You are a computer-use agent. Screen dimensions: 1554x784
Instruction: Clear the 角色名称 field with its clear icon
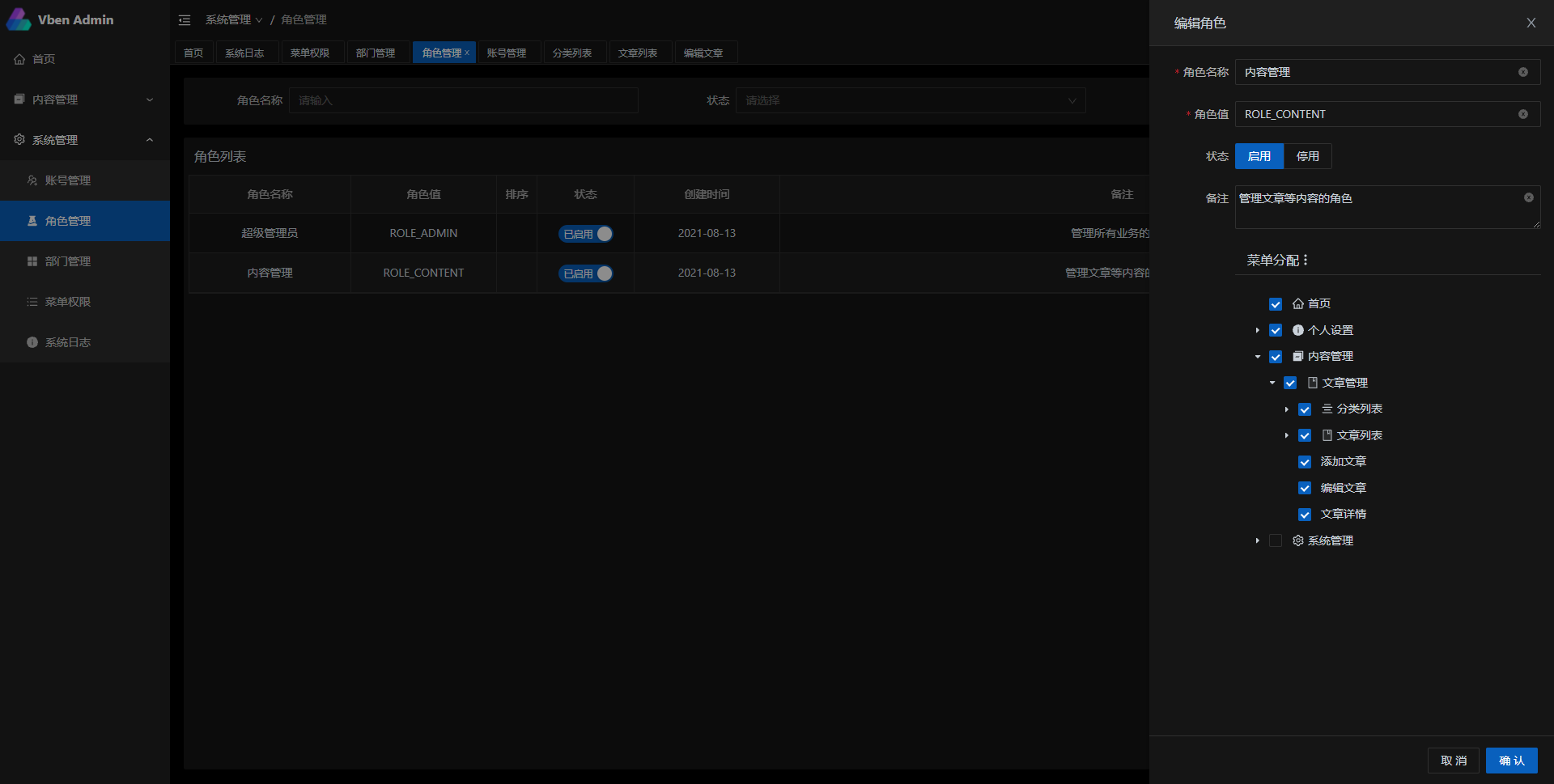tap(1523, 72)
